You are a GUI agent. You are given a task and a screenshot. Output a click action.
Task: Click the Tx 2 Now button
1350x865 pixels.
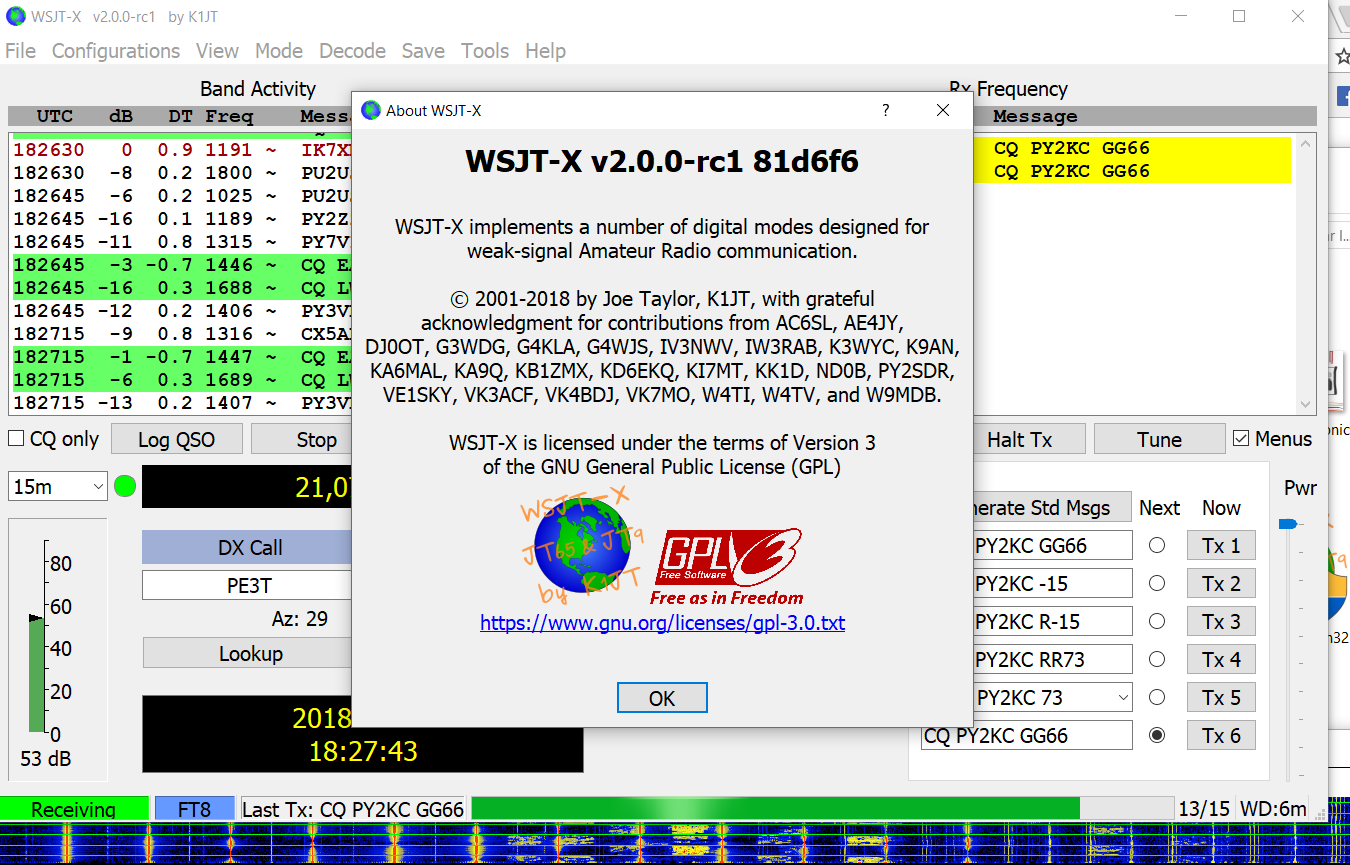click(x=1221, y=584)
